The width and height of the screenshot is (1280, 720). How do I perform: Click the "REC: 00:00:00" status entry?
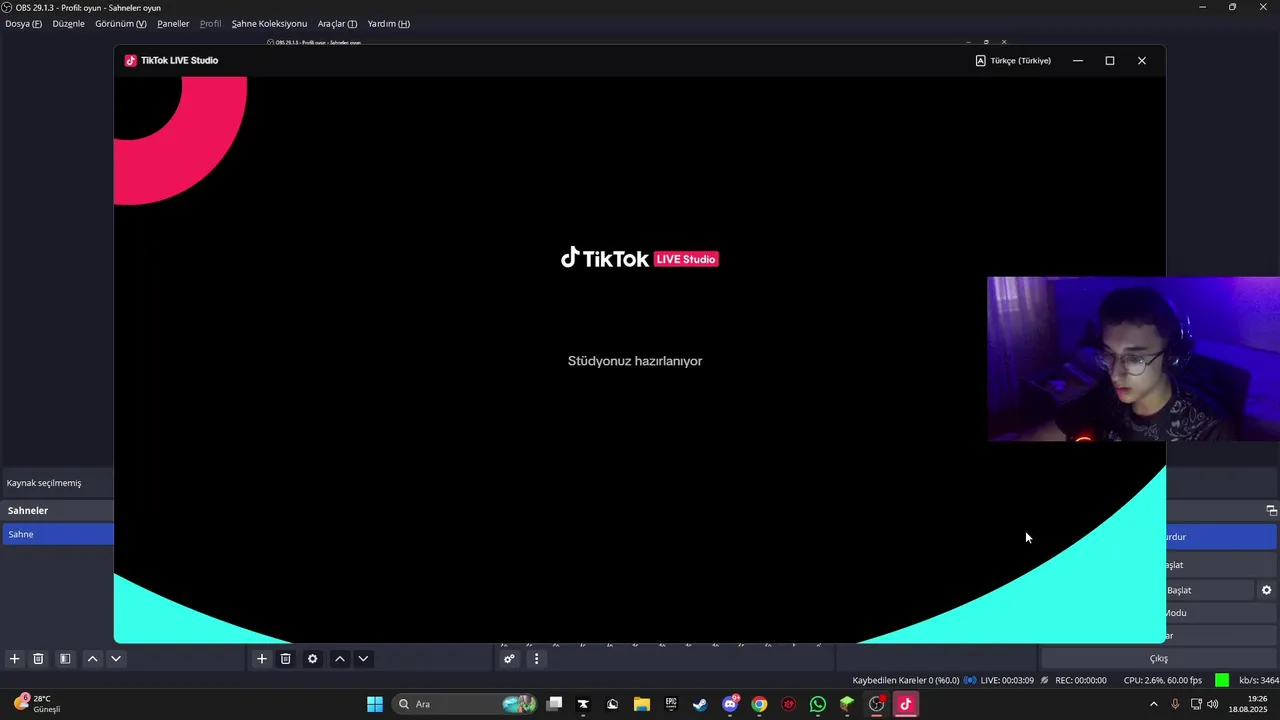click(x=1080, y=681)
